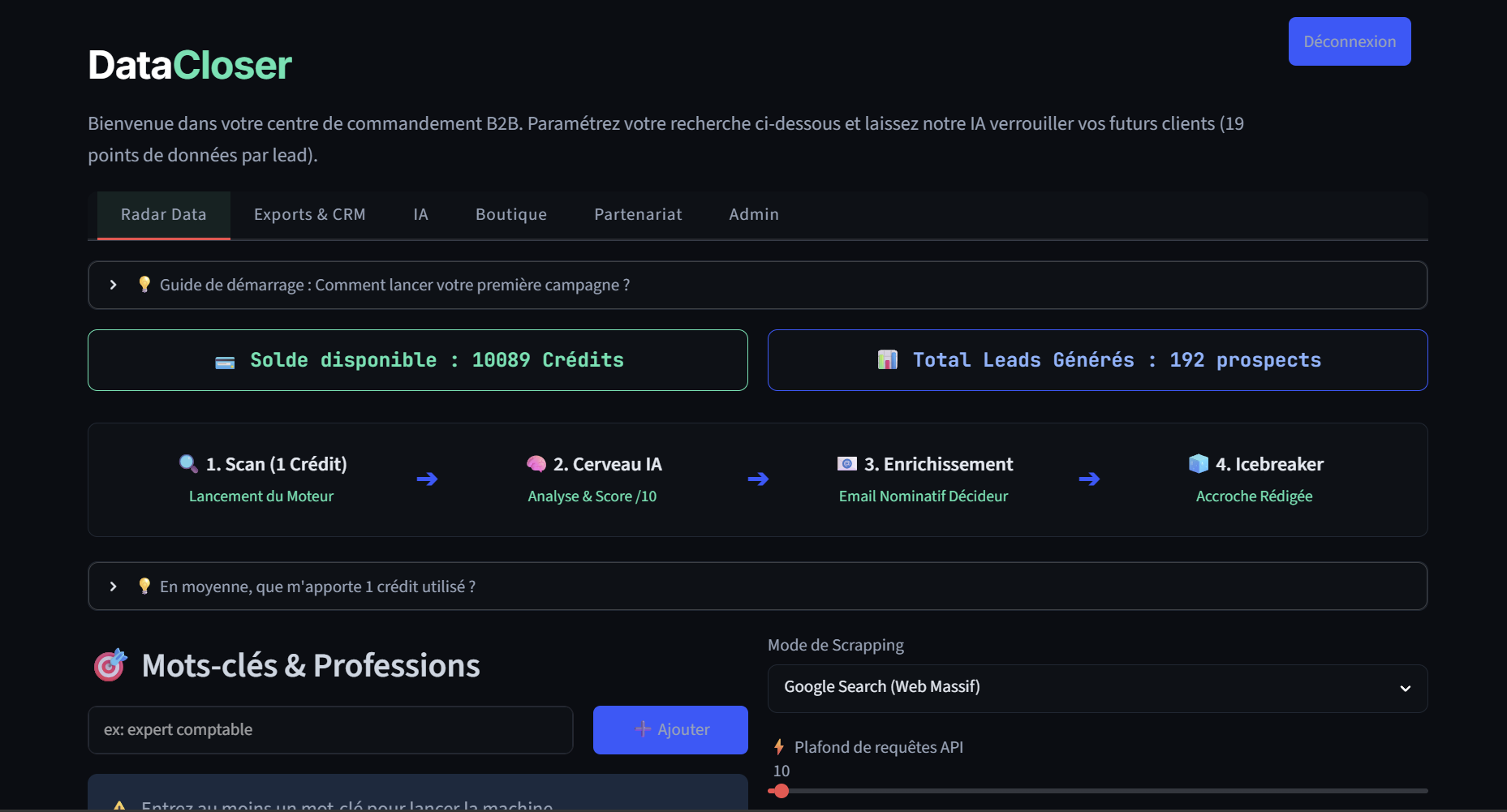Click the magnifying glass icon of Scan step
This screenshot has height=812, width=1507.
point(188,463)
